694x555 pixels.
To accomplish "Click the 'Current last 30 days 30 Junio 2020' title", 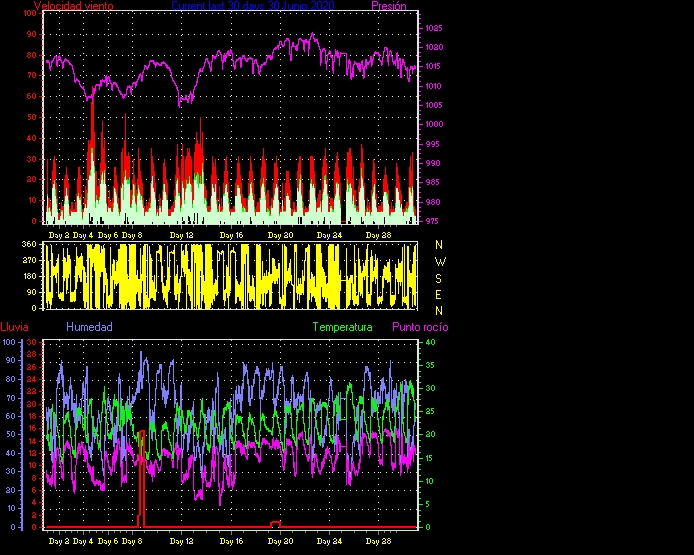I will tap(253, 6).
